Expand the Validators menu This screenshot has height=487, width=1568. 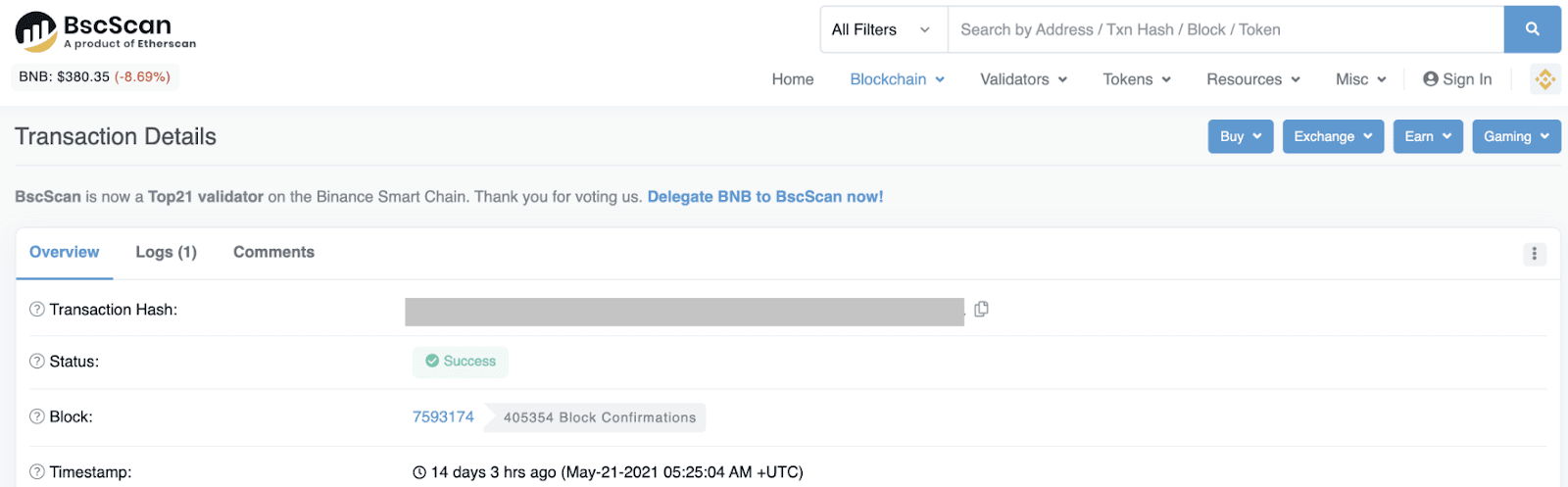[1023, 79]
